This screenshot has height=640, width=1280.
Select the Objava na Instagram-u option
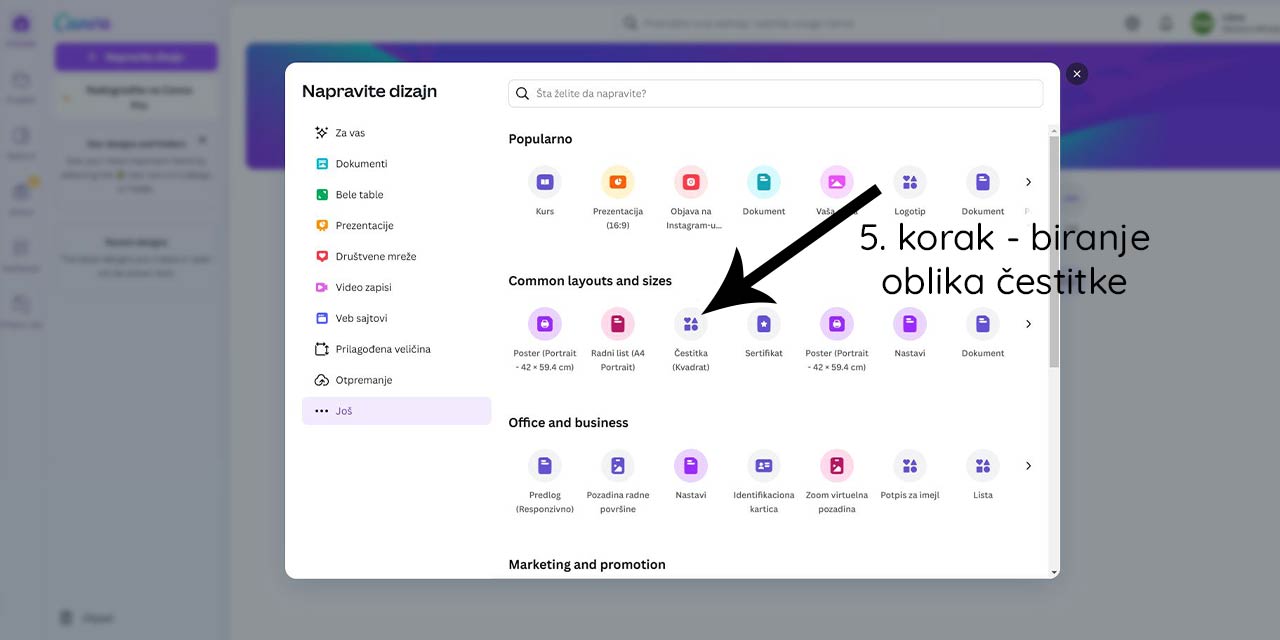coord(690,183)
